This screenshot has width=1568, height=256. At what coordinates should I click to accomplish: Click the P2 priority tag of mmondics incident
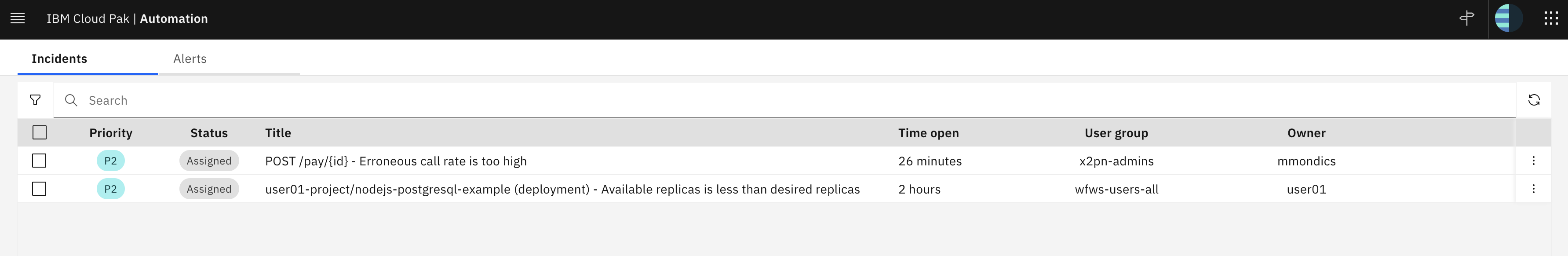click(x=111, y=161)
